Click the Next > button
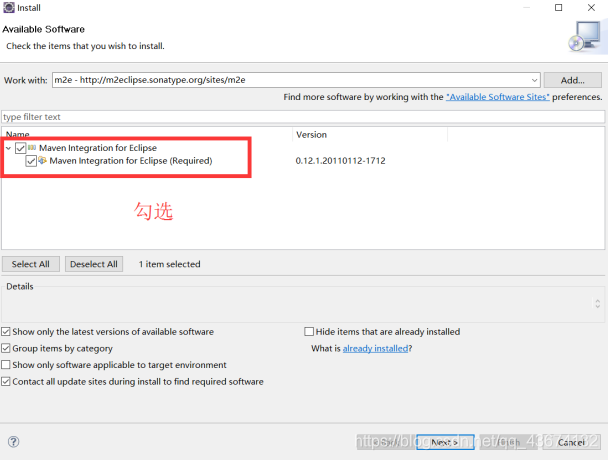The image size is (608, 460). click(445, 442)
